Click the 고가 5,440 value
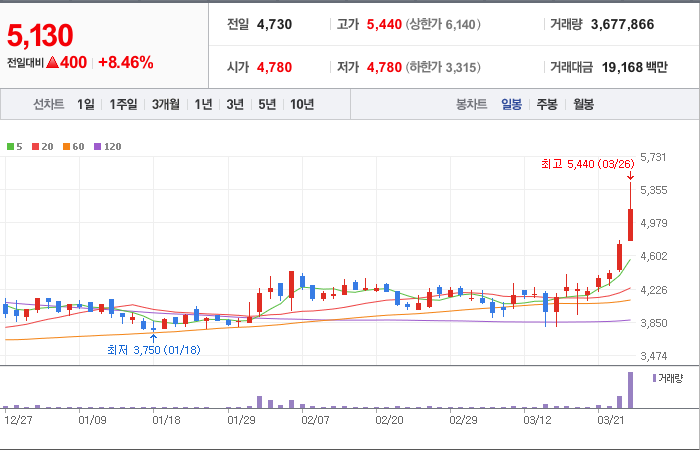Viewport: 700px width, 450px height. pyautogui.click(x=384, y=24)
